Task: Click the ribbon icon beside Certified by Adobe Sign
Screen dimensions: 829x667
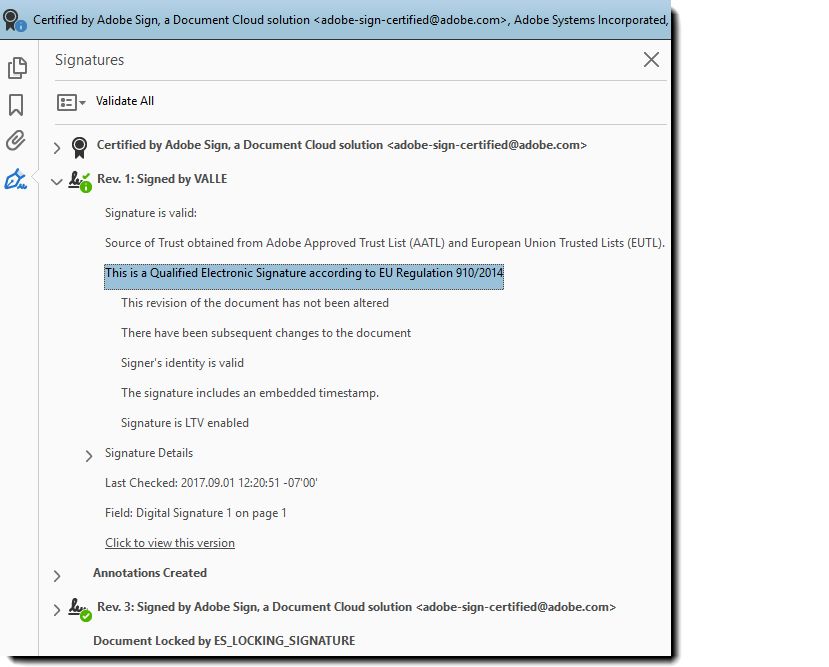Action: (79, 147)
